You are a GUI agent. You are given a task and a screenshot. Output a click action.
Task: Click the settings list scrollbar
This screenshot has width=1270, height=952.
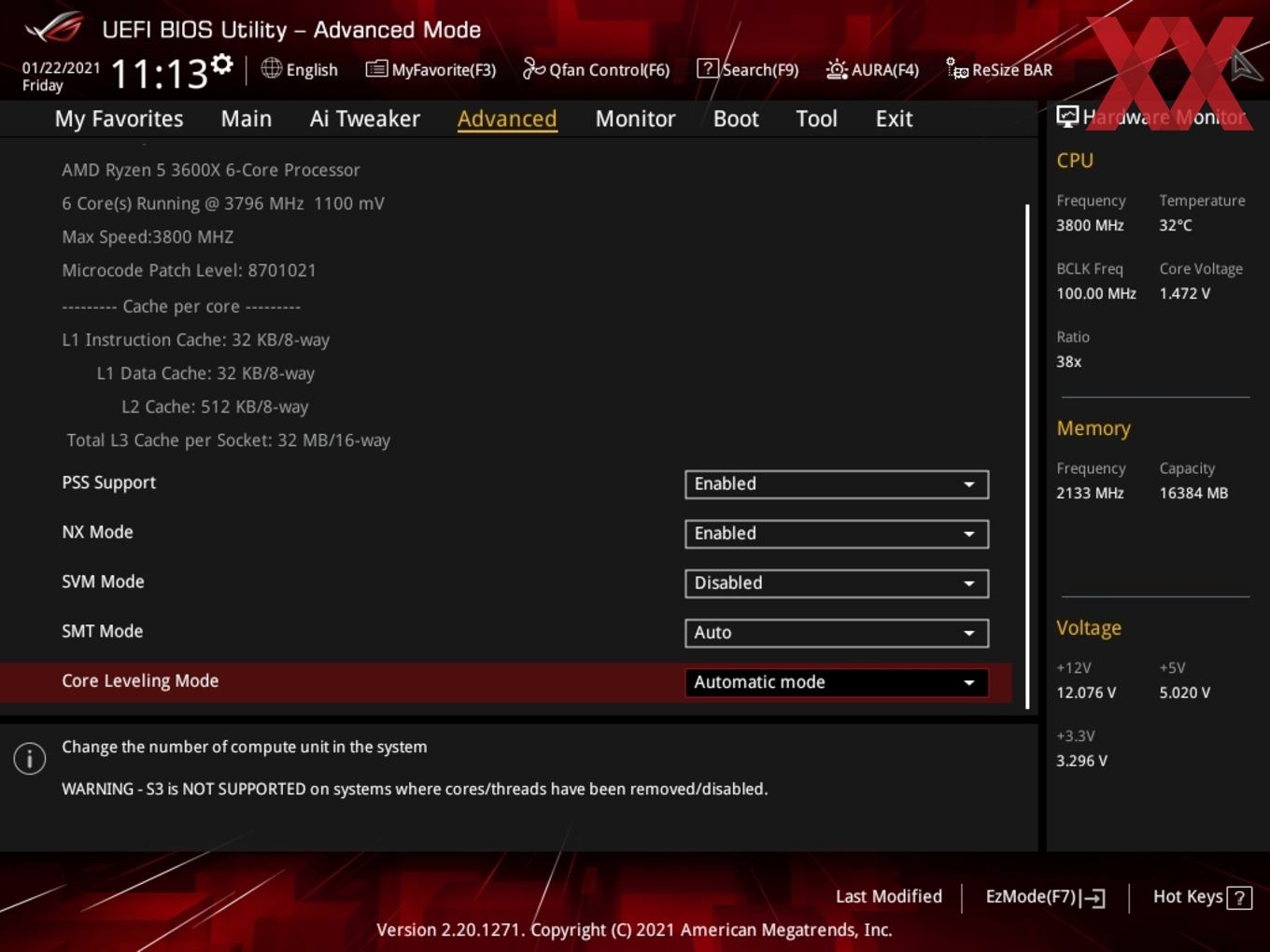tap(1027, 456)
